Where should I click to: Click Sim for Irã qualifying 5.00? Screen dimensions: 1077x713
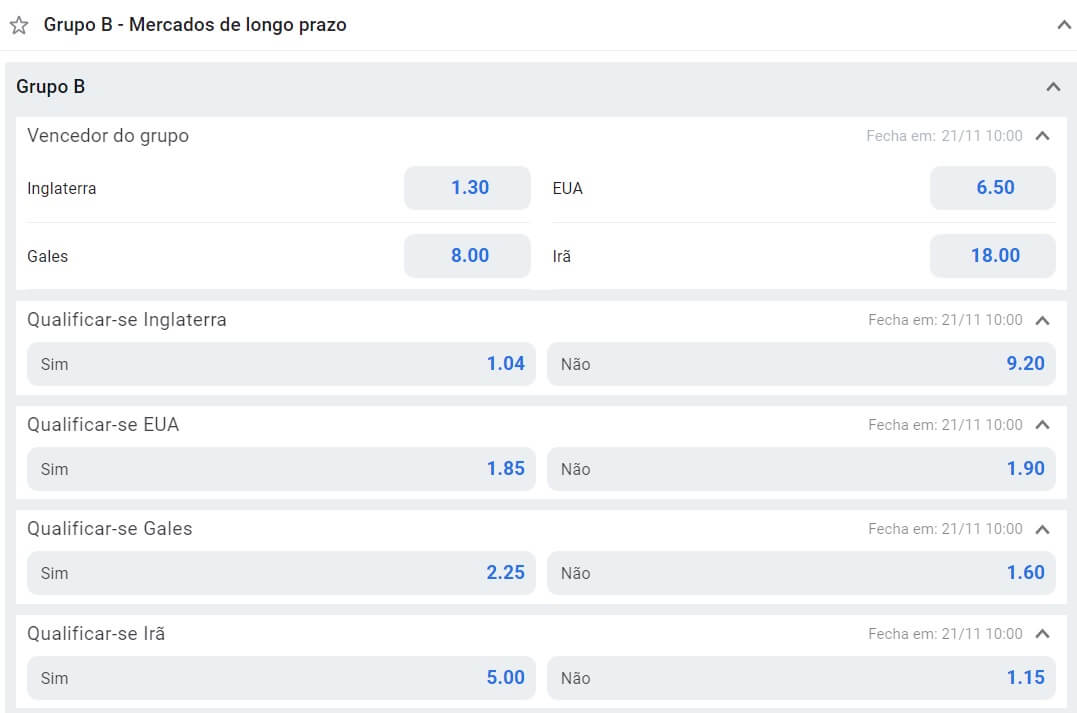[x=281, y=678]
